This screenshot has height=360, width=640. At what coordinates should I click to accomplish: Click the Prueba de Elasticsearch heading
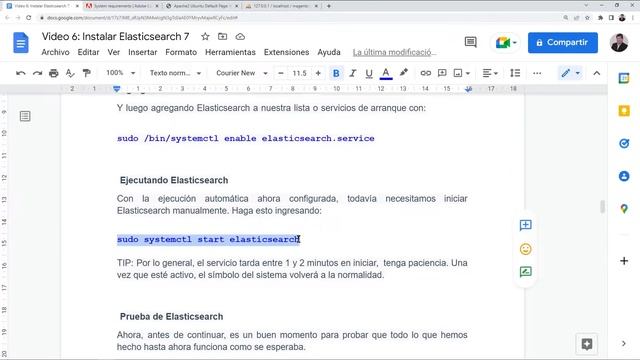(171, 316)
